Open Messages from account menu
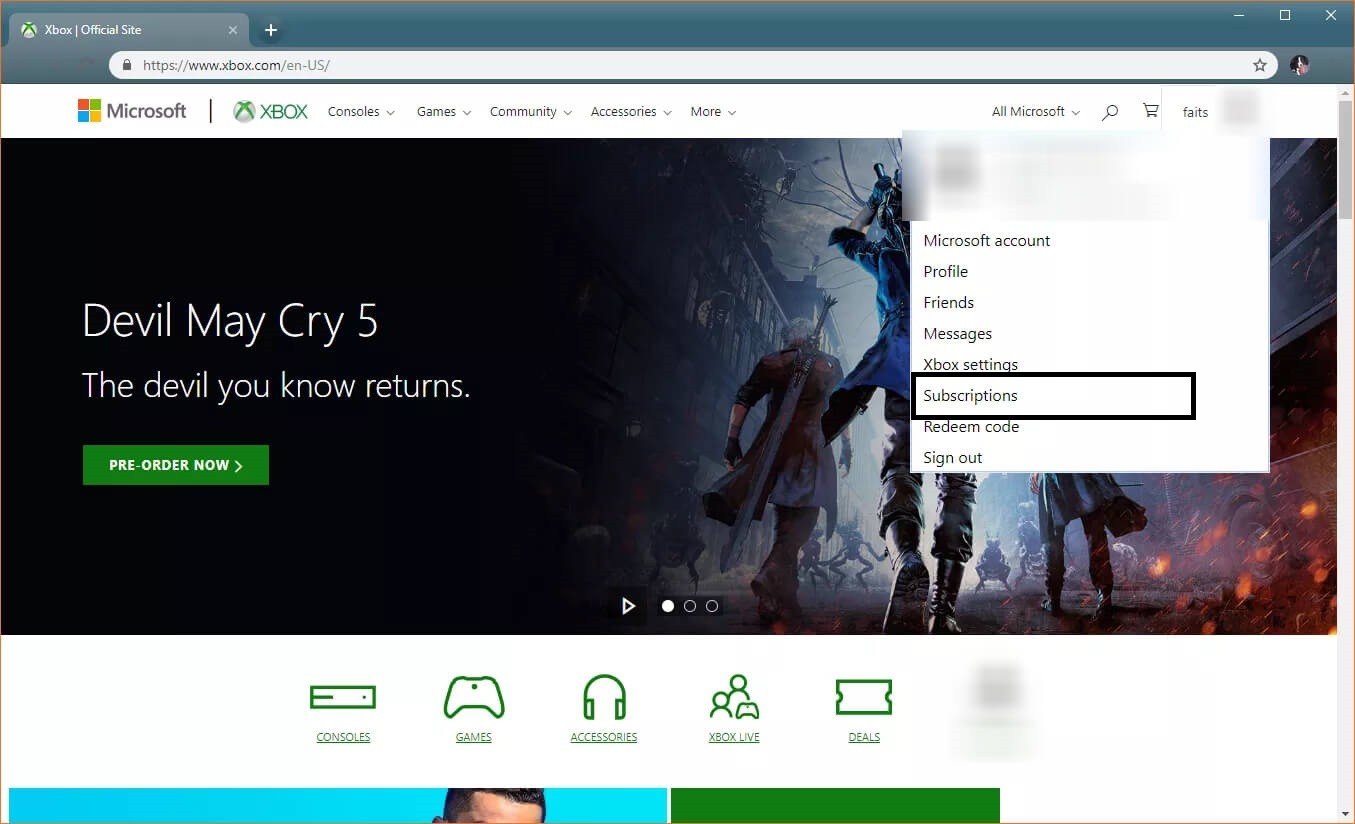Image resolution: width=1355 pixels, height=824 pixels. pos(958,334)
